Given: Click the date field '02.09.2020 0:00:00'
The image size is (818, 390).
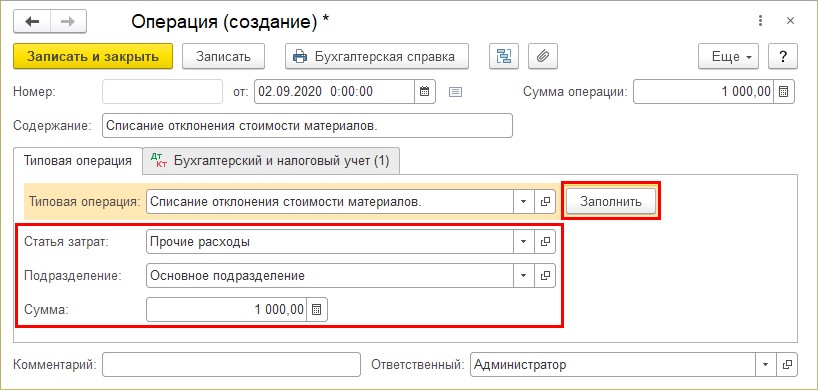Looking at the screenshot, I should (334, 92).
